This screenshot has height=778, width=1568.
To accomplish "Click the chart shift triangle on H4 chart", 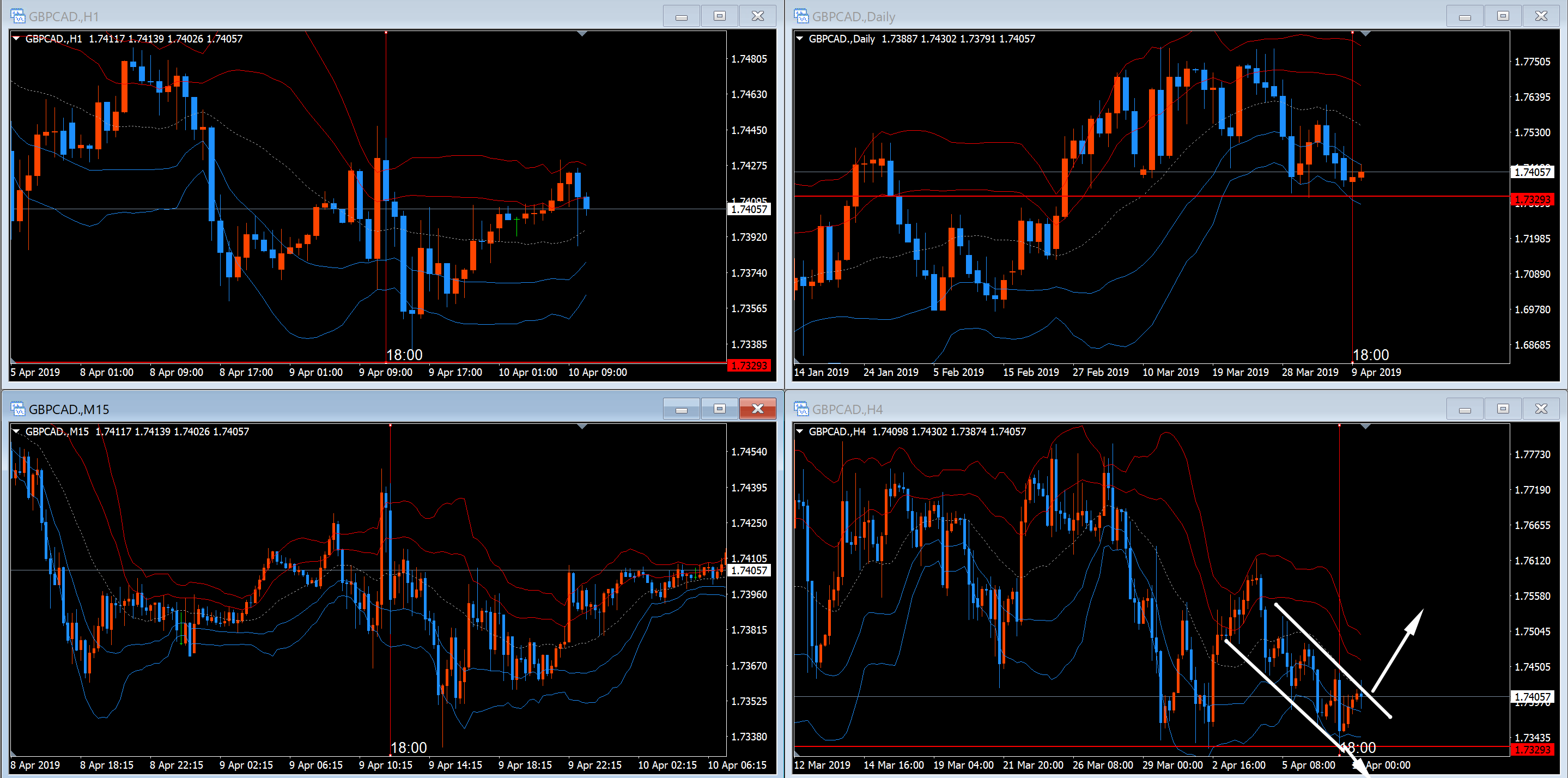I will tap(1365, 427).
